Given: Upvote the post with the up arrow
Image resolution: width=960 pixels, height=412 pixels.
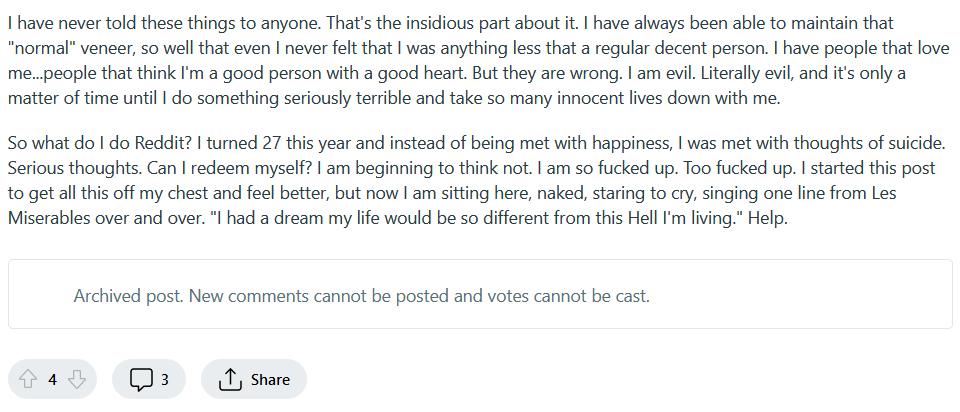Looking at the screenshot, I should pos(28,380).
